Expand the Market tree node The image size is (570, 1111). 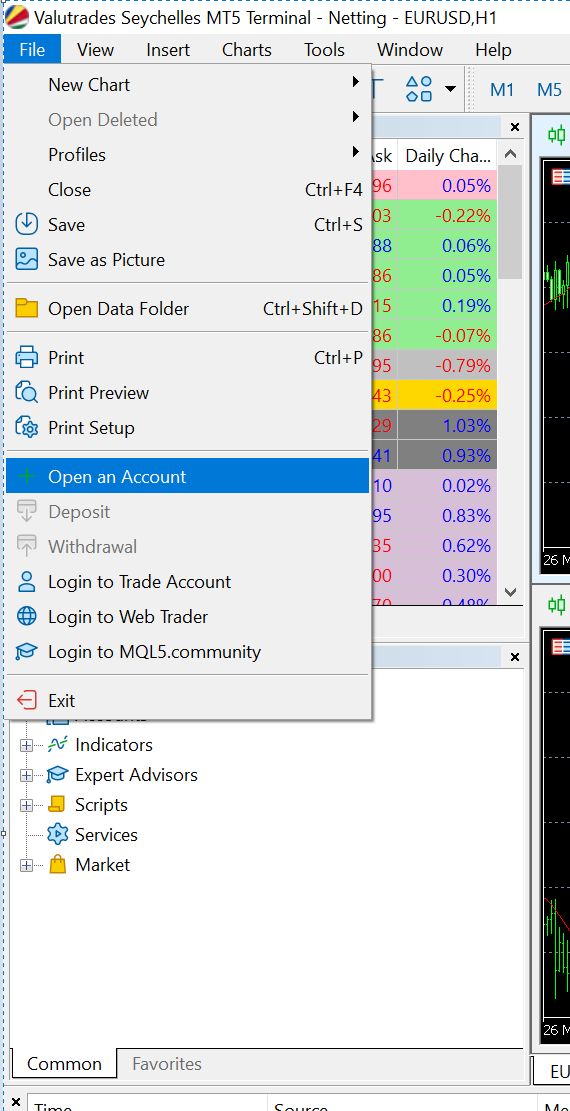click(x=26, y=865)
